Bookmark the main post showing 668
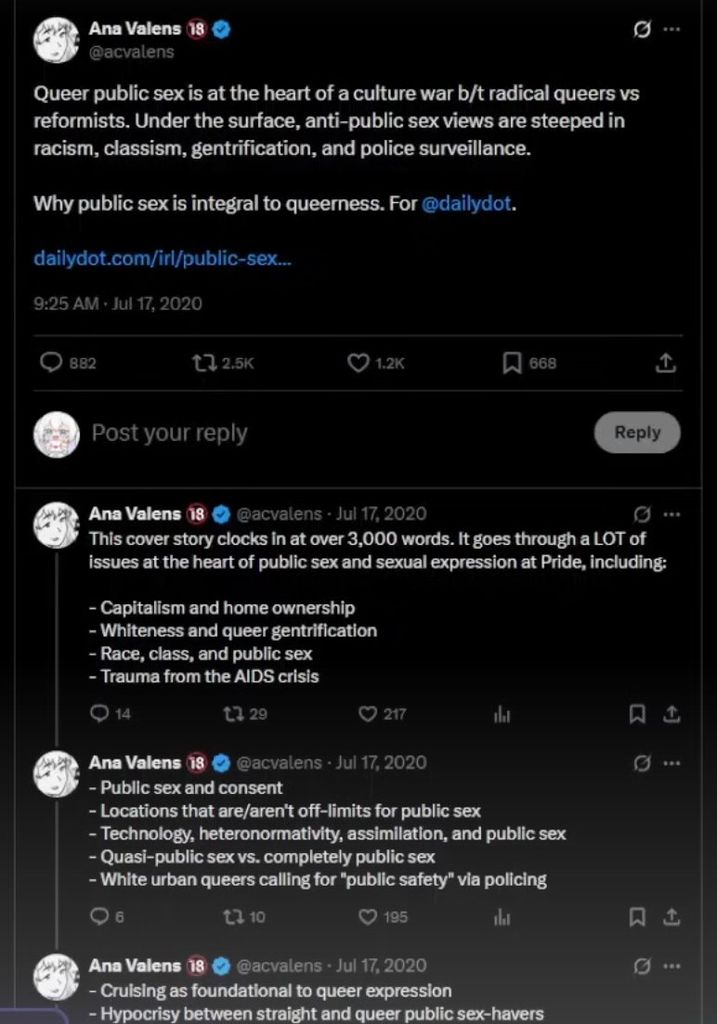 point(513,364)
